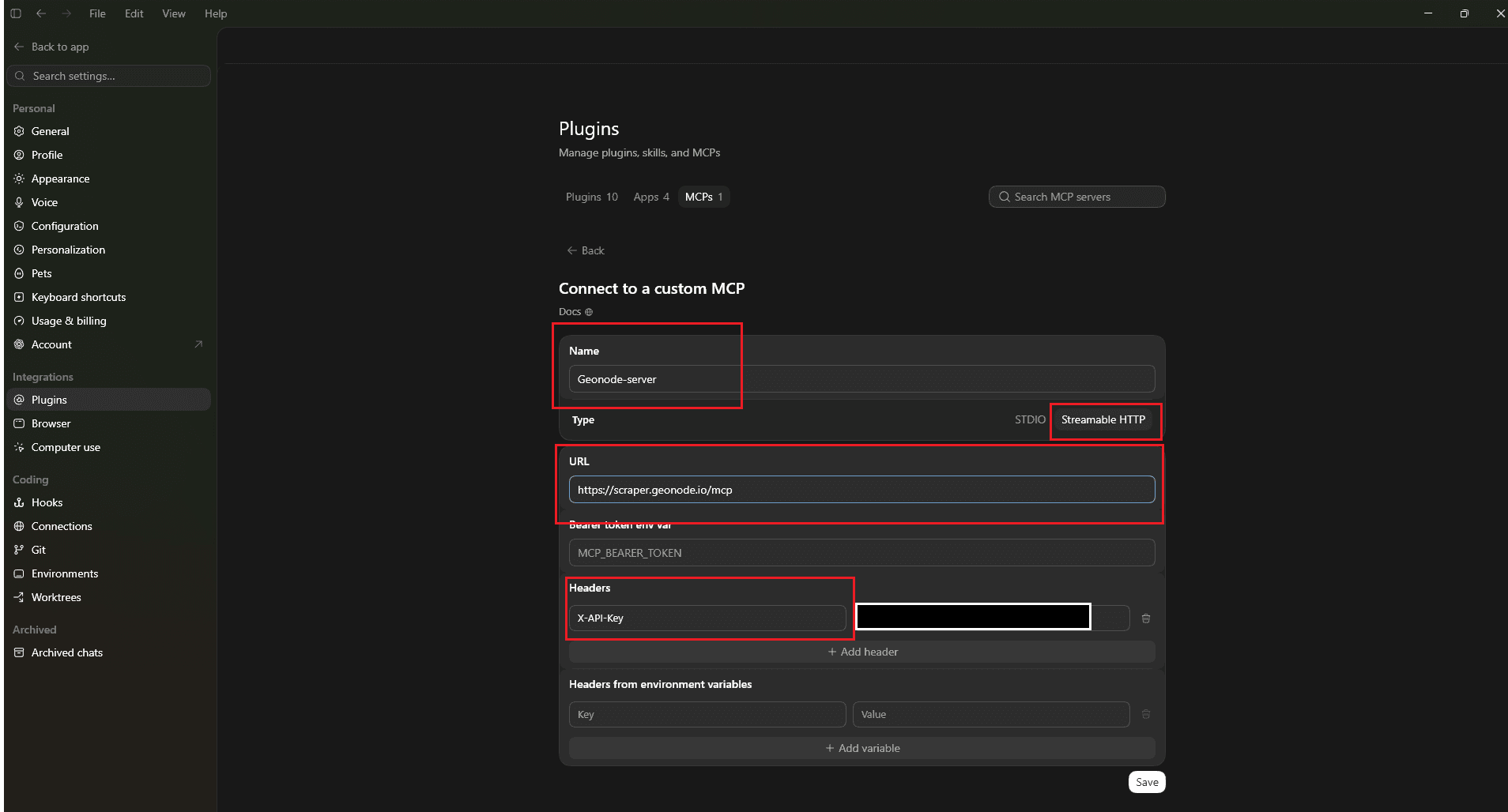
Task: Open Profile settings
Action: (x=109, y=155)
